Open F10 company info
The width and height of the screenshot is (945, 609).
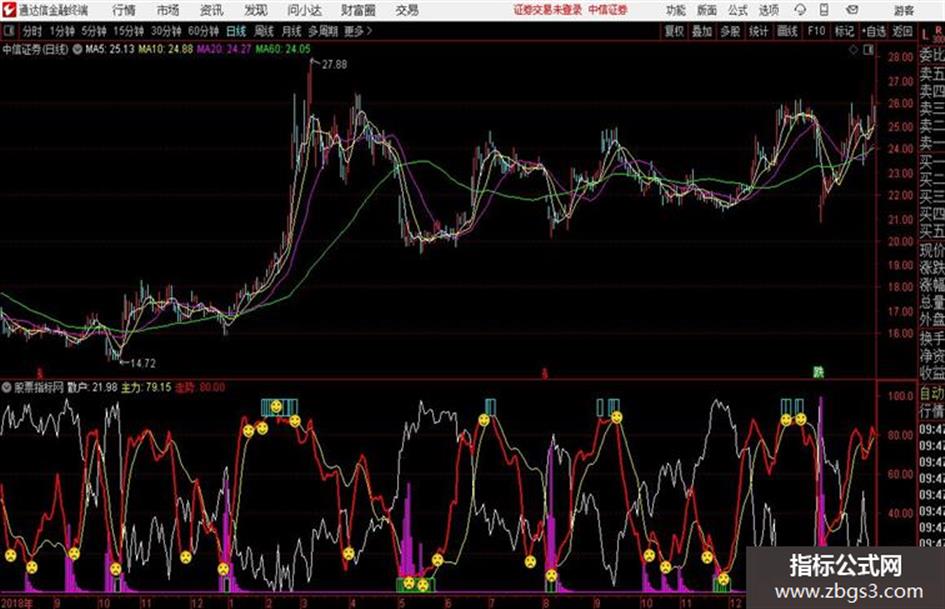tap(816, 31)
